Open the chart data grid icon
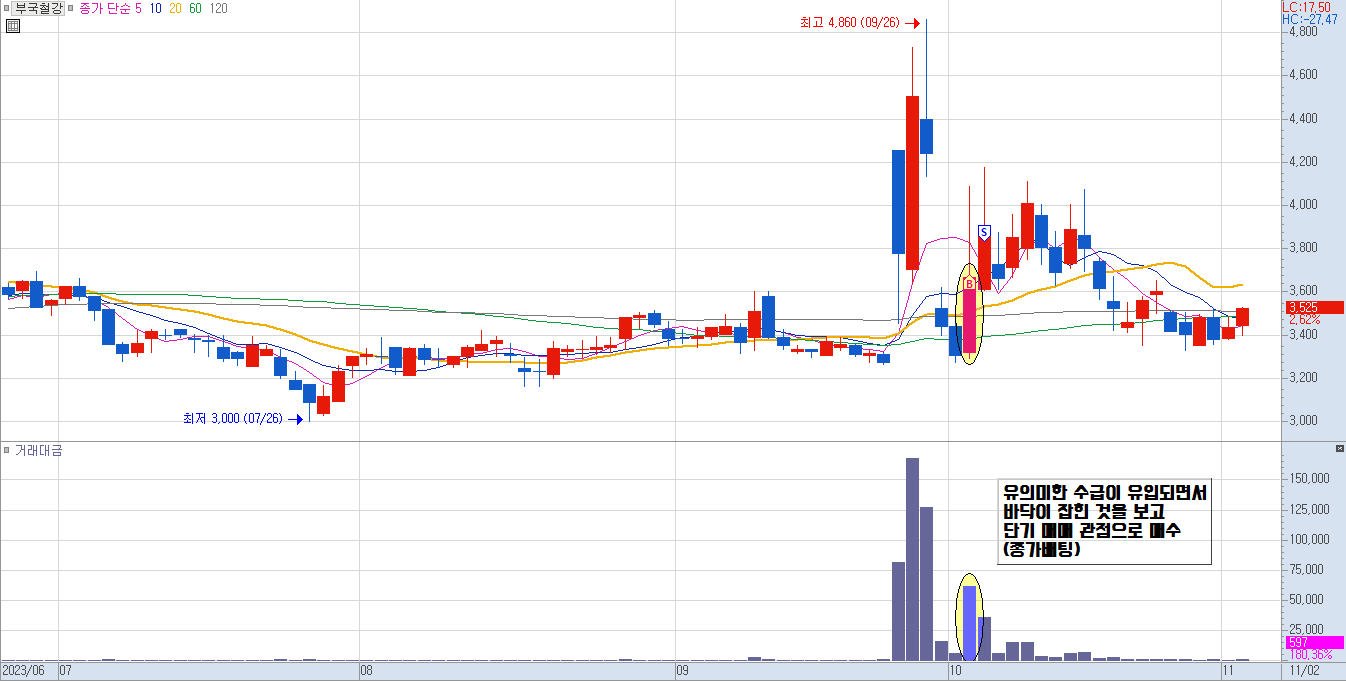This screenshot has height=681, width=1346. [x=12, y=25]
